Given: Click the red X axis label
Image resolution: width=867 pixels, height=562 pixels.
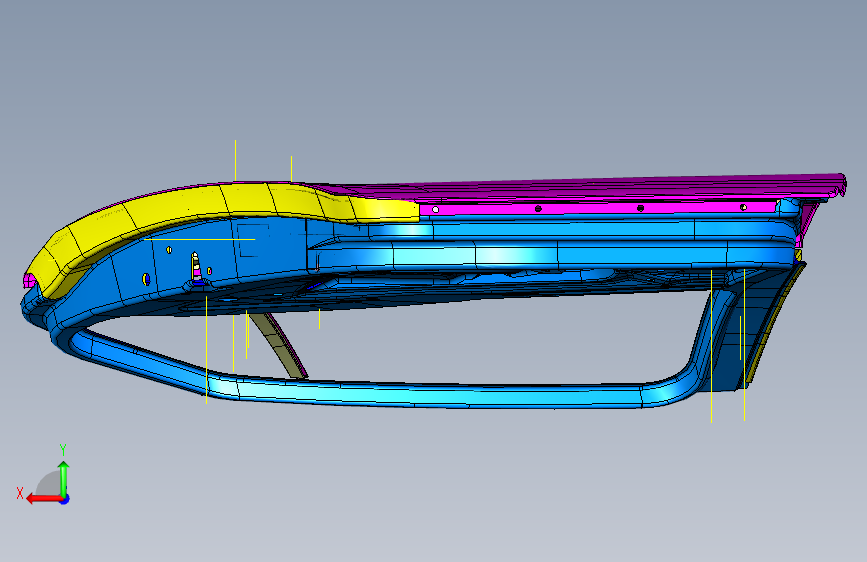Looking at the screenshot, I should click(x=20, y=493).
